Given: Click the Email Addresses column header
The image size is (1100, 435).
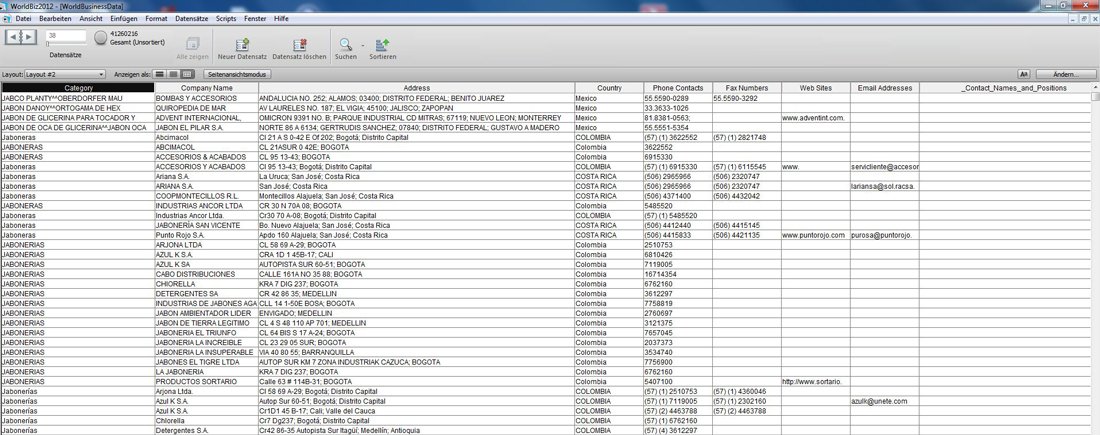Looking at the screenshot, I should click(x=885, y=88).
